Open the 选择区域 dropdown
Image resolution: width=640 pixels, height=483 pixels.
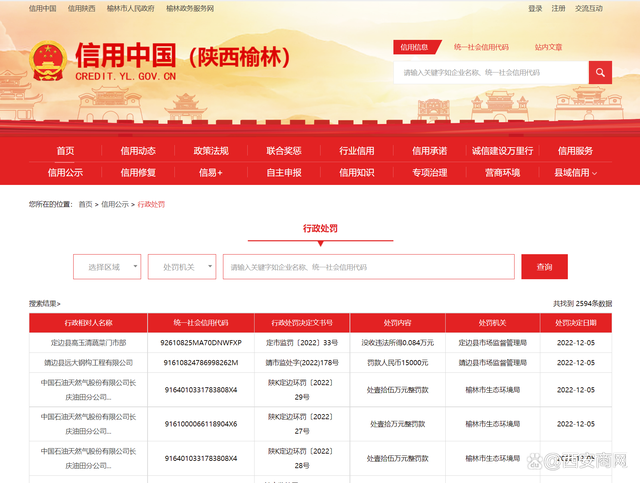tap(107, 267)
